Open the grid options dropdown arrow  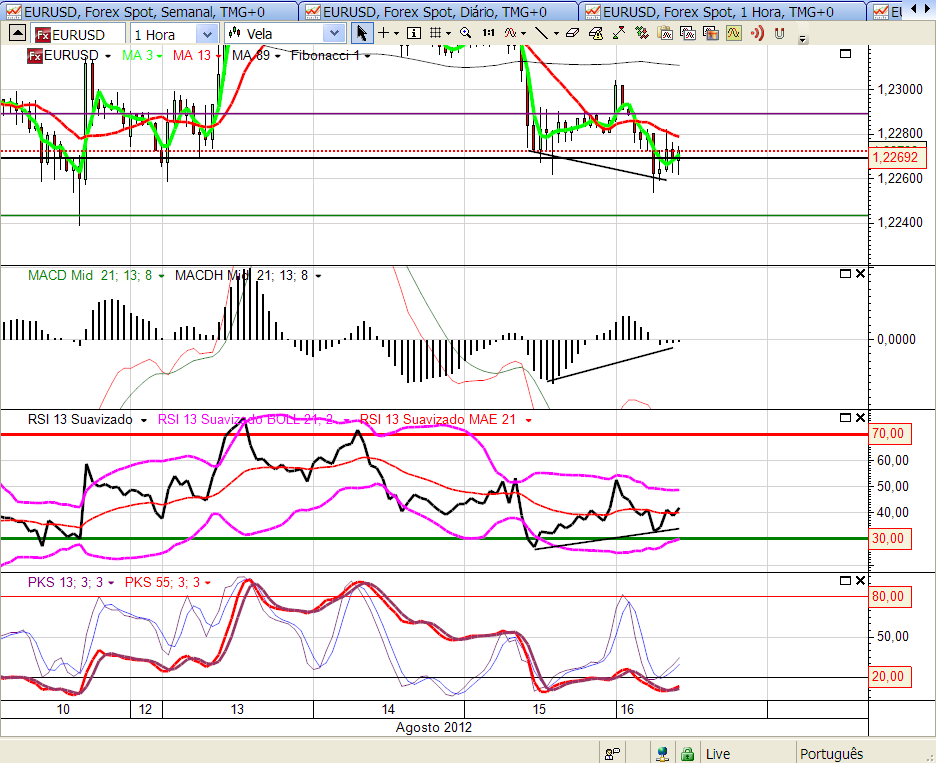(x=448, y=34)
